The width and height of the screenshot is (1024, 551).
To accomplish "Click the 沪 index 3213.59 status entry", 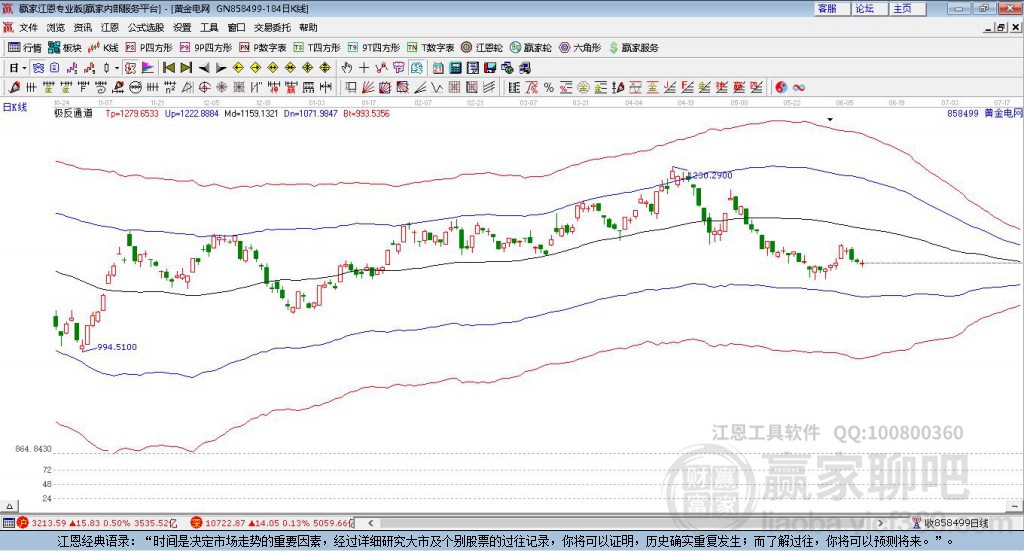I will pos(97,523).
